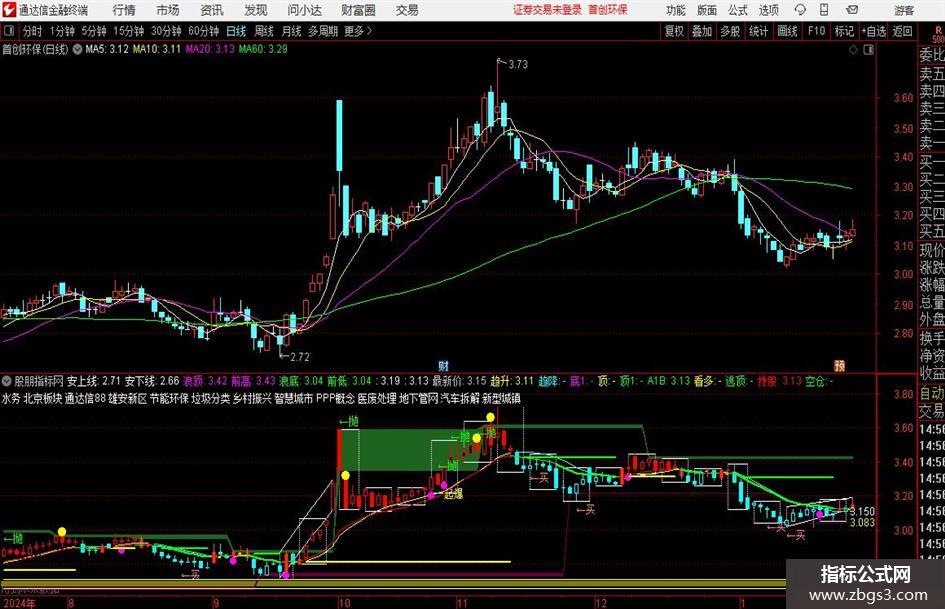Open the 发现 menu
The image size is (945, 609).
[x=256, y=10]
